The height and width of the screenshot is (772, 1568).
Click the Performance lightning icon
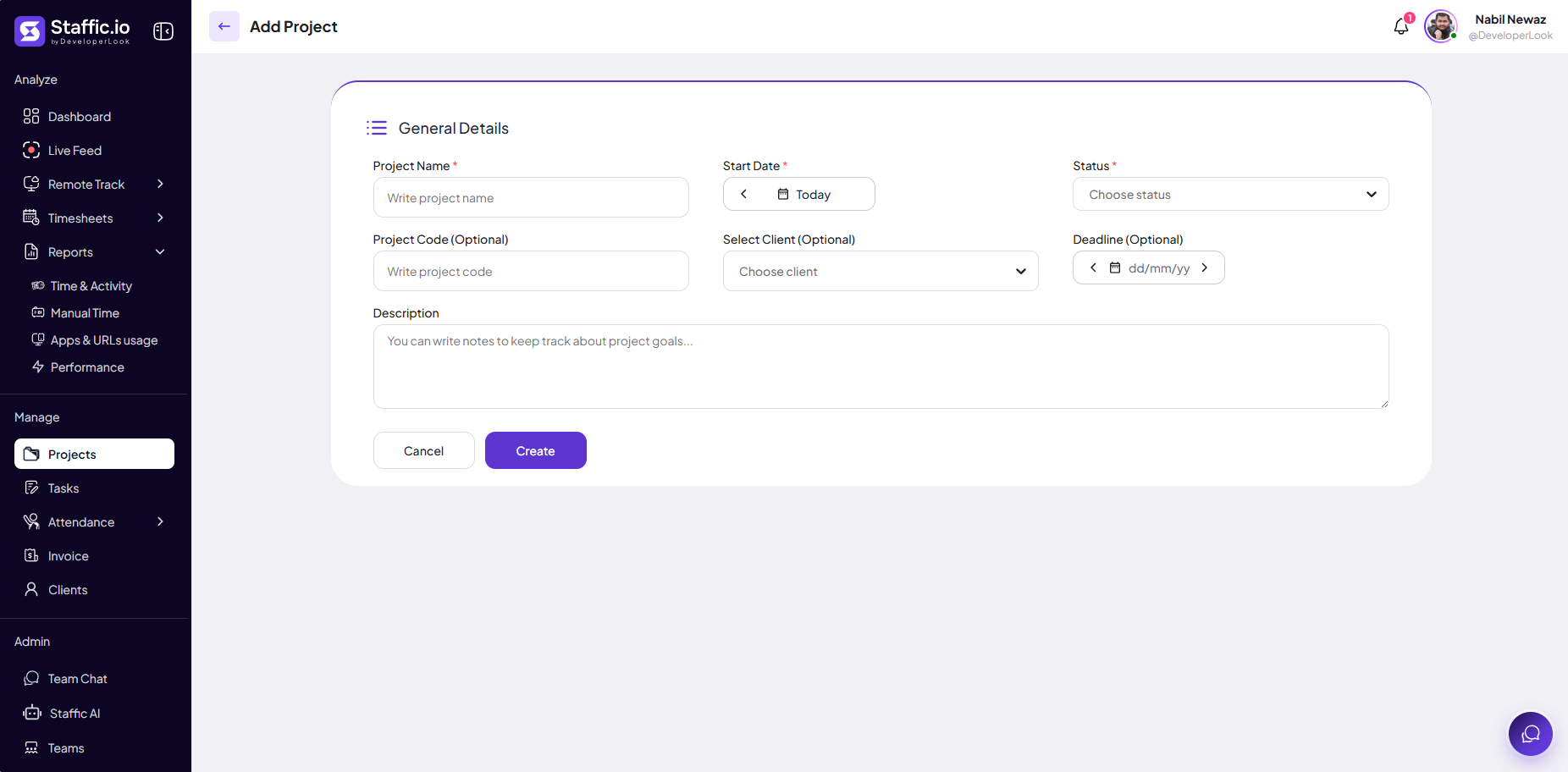click(x=38, y=367)
